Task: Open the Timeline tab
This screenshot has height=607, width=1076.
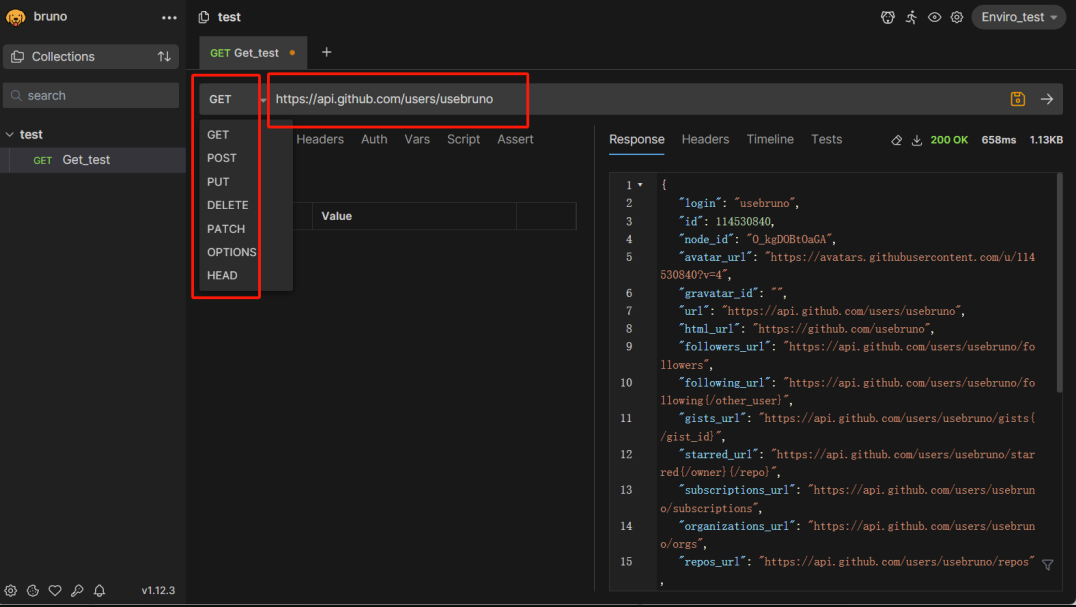Action: 770,139
